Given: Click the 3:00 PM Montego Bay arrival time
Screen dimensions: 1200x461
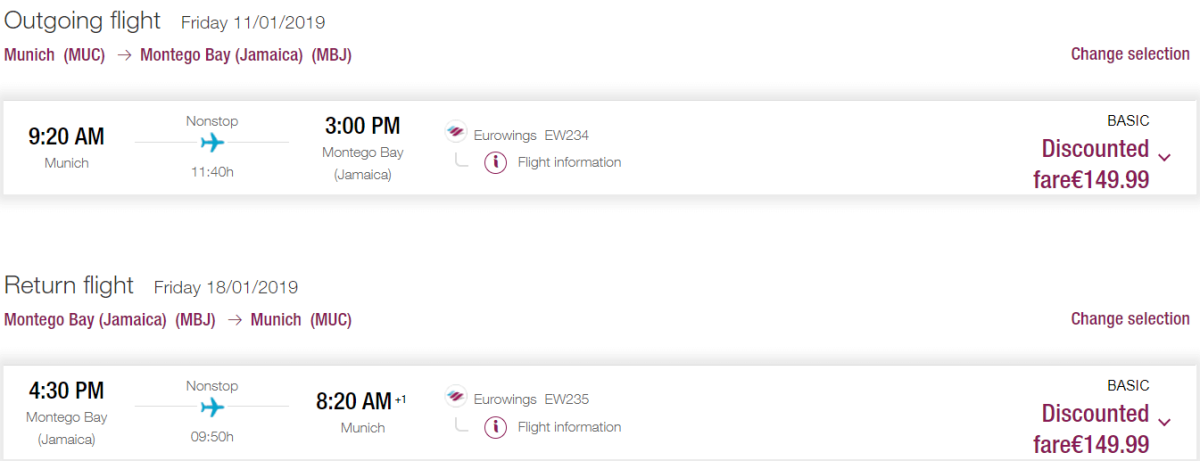Looking at the screenshot, I should 362,126.
